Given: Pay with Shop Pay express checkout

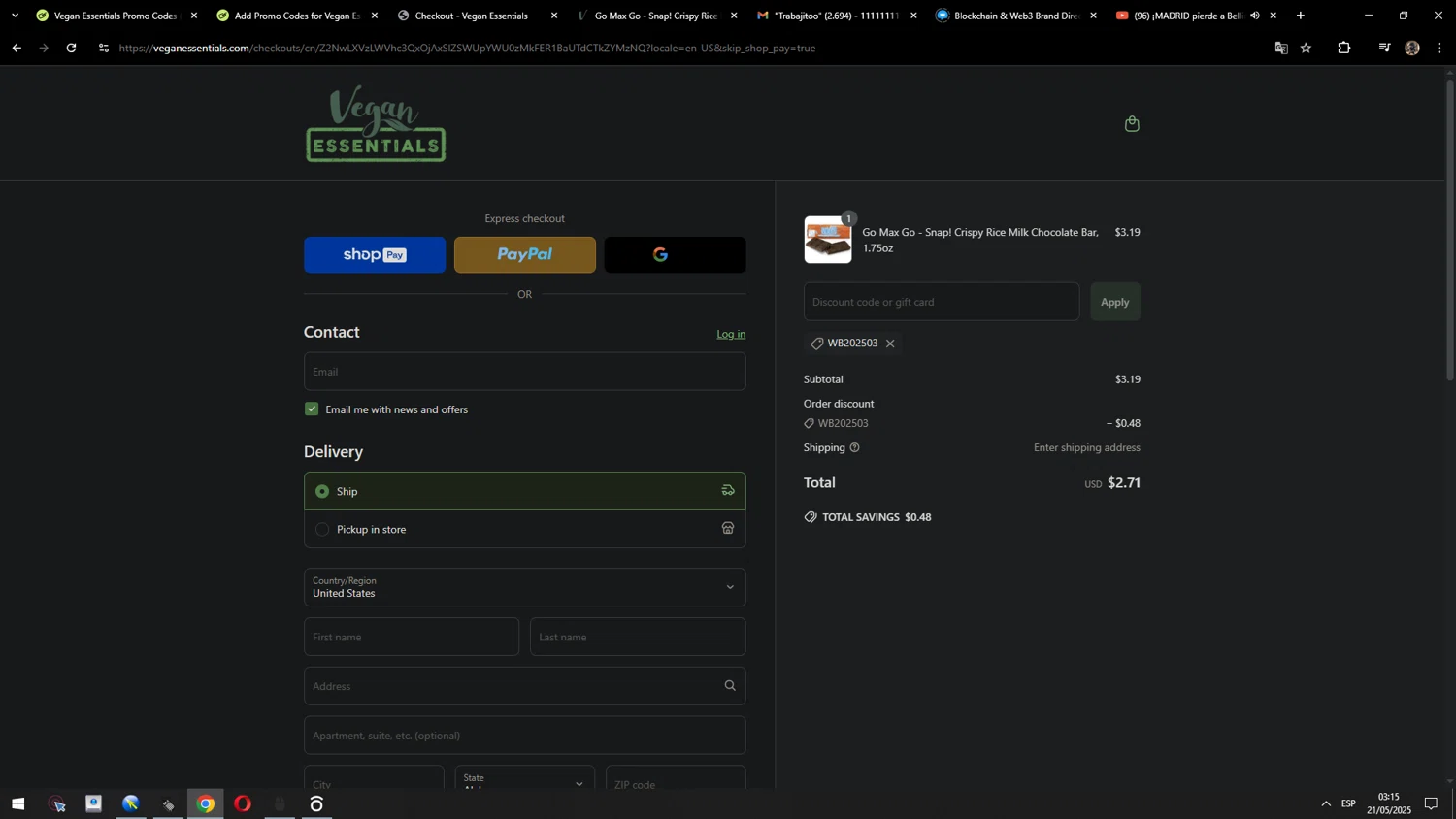Looking at the screenshot, I should click(375, 254).
